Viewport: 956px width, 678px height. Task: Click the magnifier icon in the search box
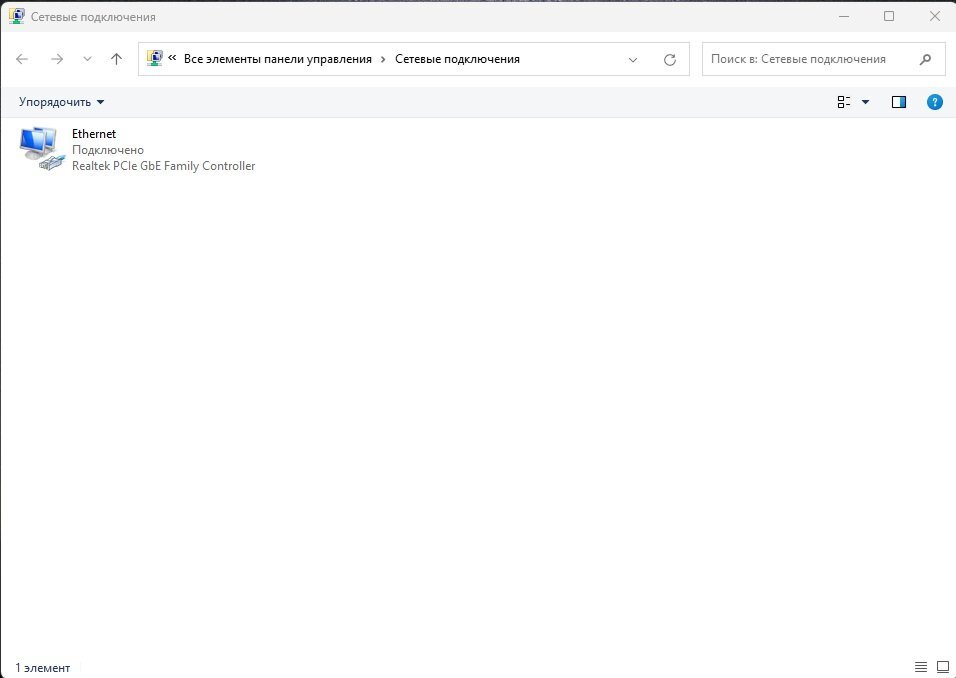coord(926,59)
